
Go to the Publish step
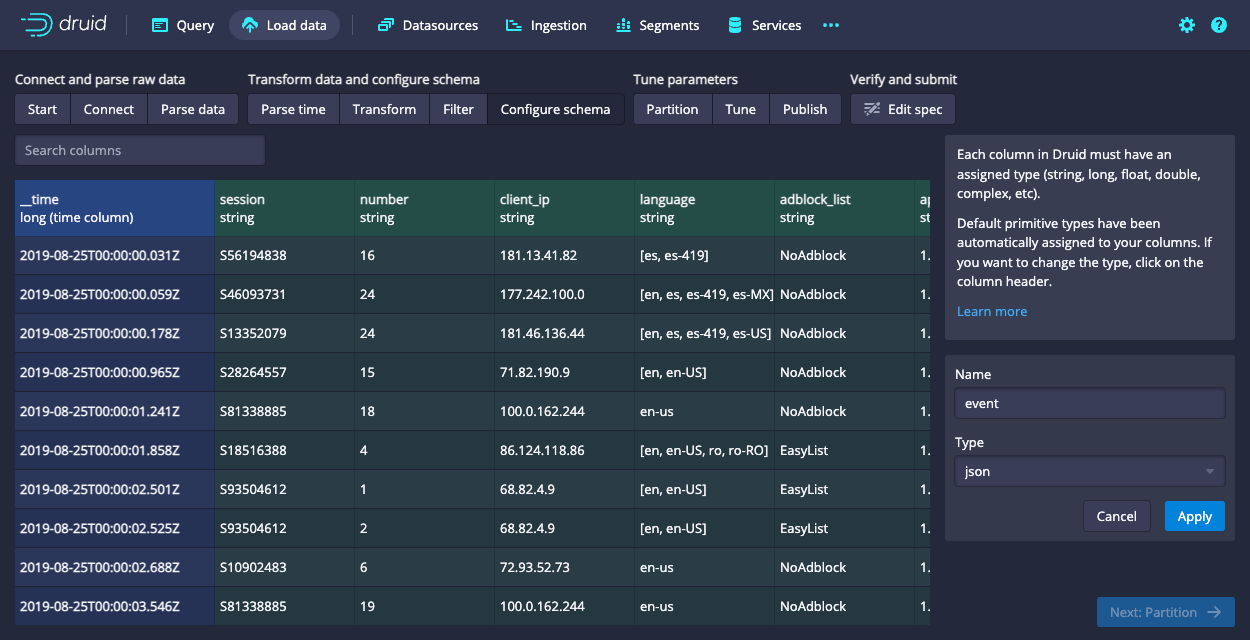pos(805,109)
